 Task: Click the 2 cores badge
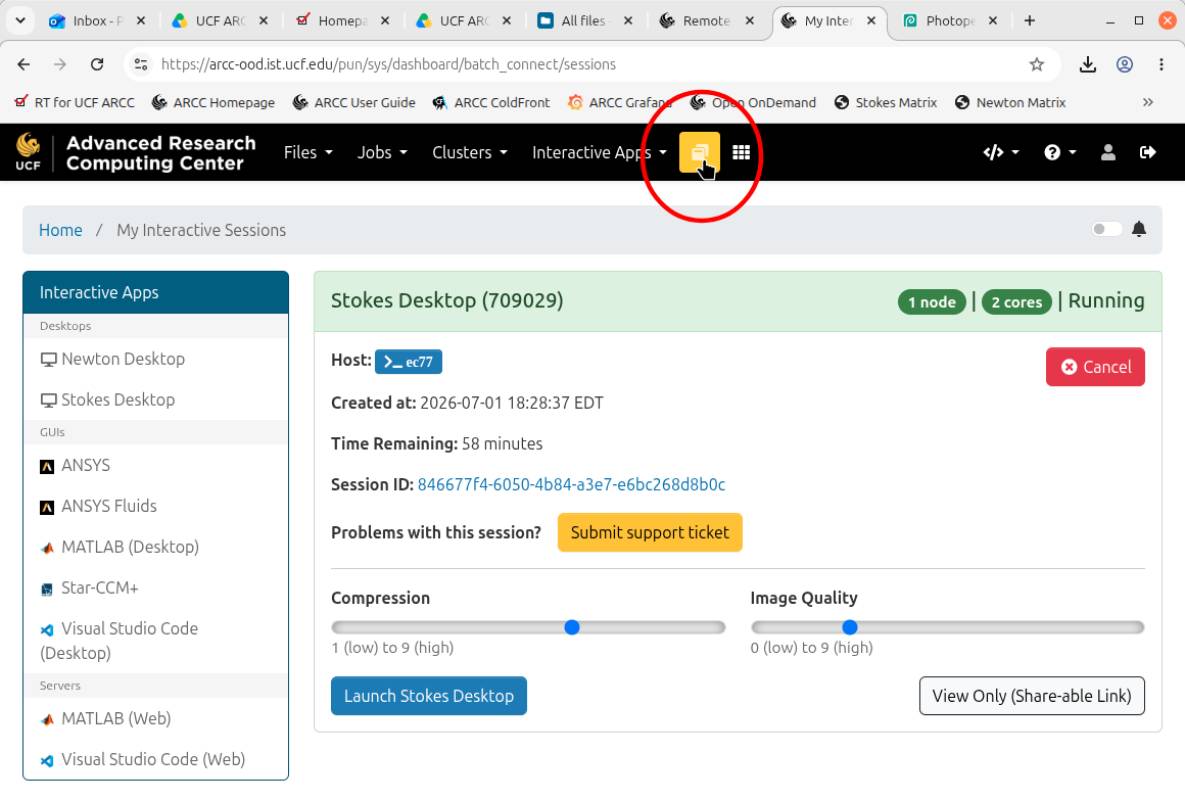tap(1016, 302)
